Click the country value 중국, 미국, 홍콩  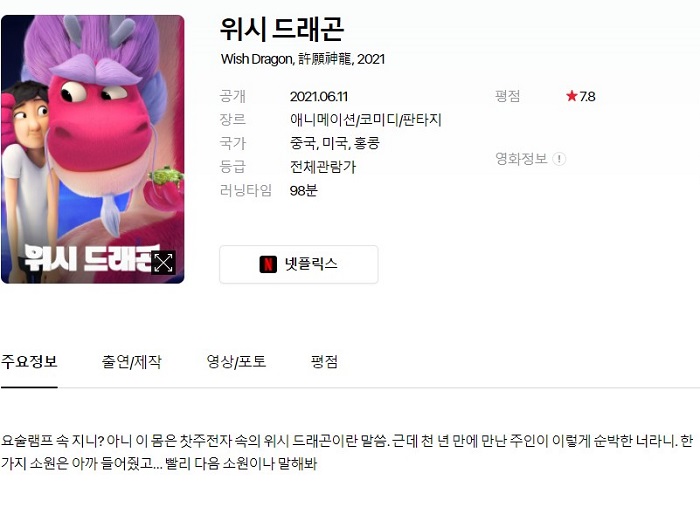[335, 143]
